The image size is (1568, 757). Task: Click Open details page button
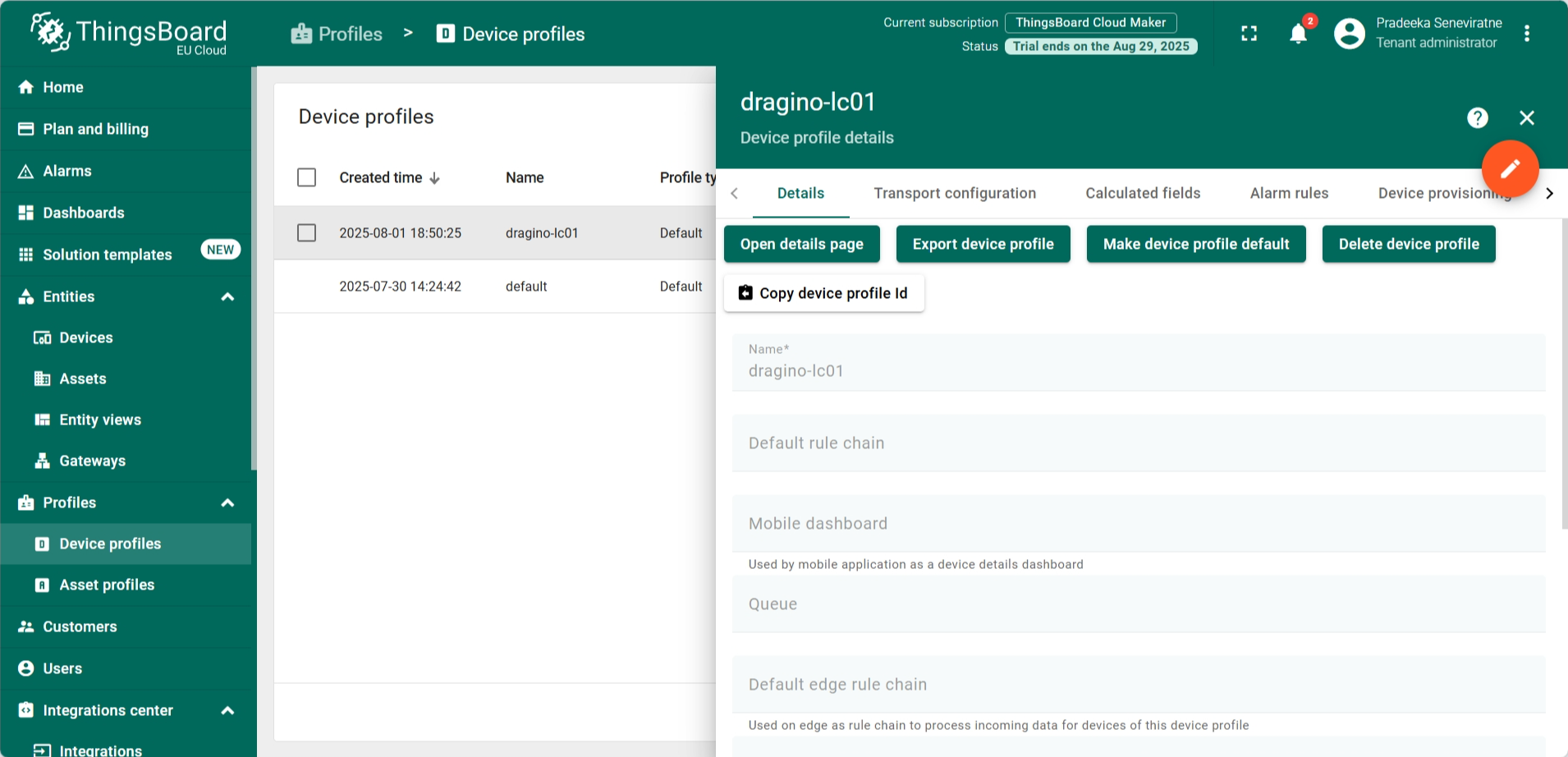pyautogui.click(x=802, y=244)
